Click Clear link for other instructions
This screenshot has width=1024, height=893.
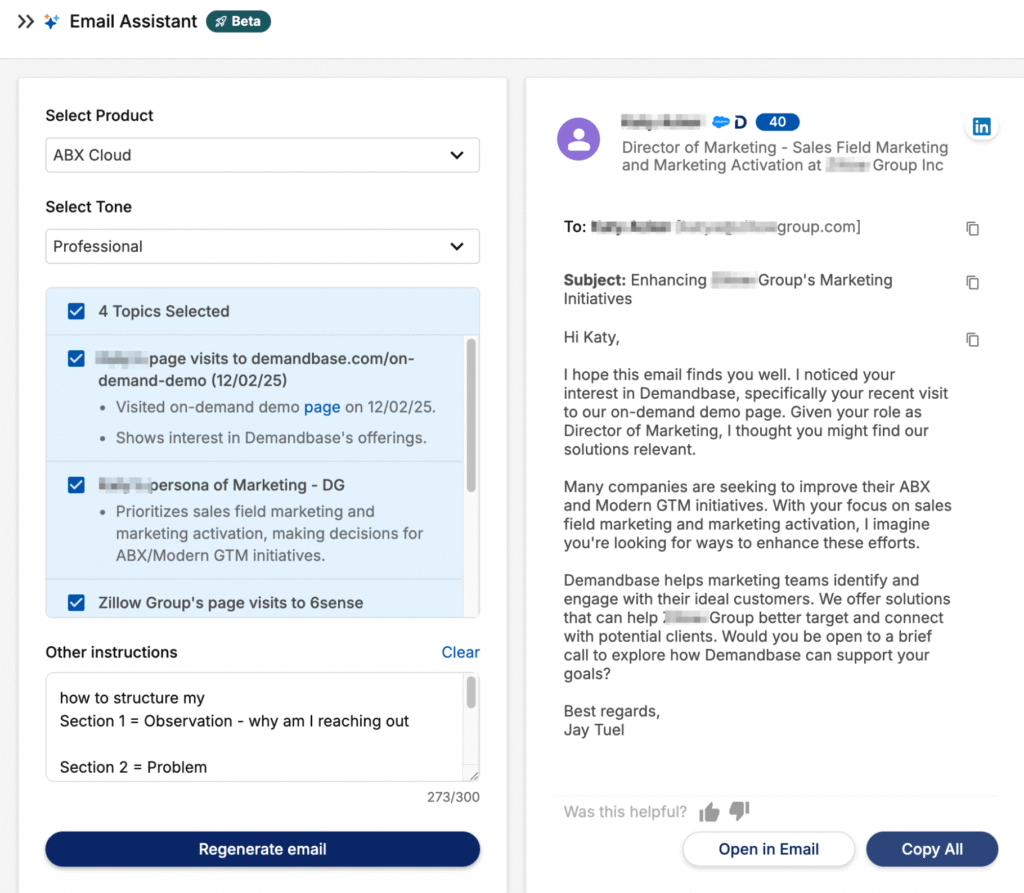coord(460,652)
